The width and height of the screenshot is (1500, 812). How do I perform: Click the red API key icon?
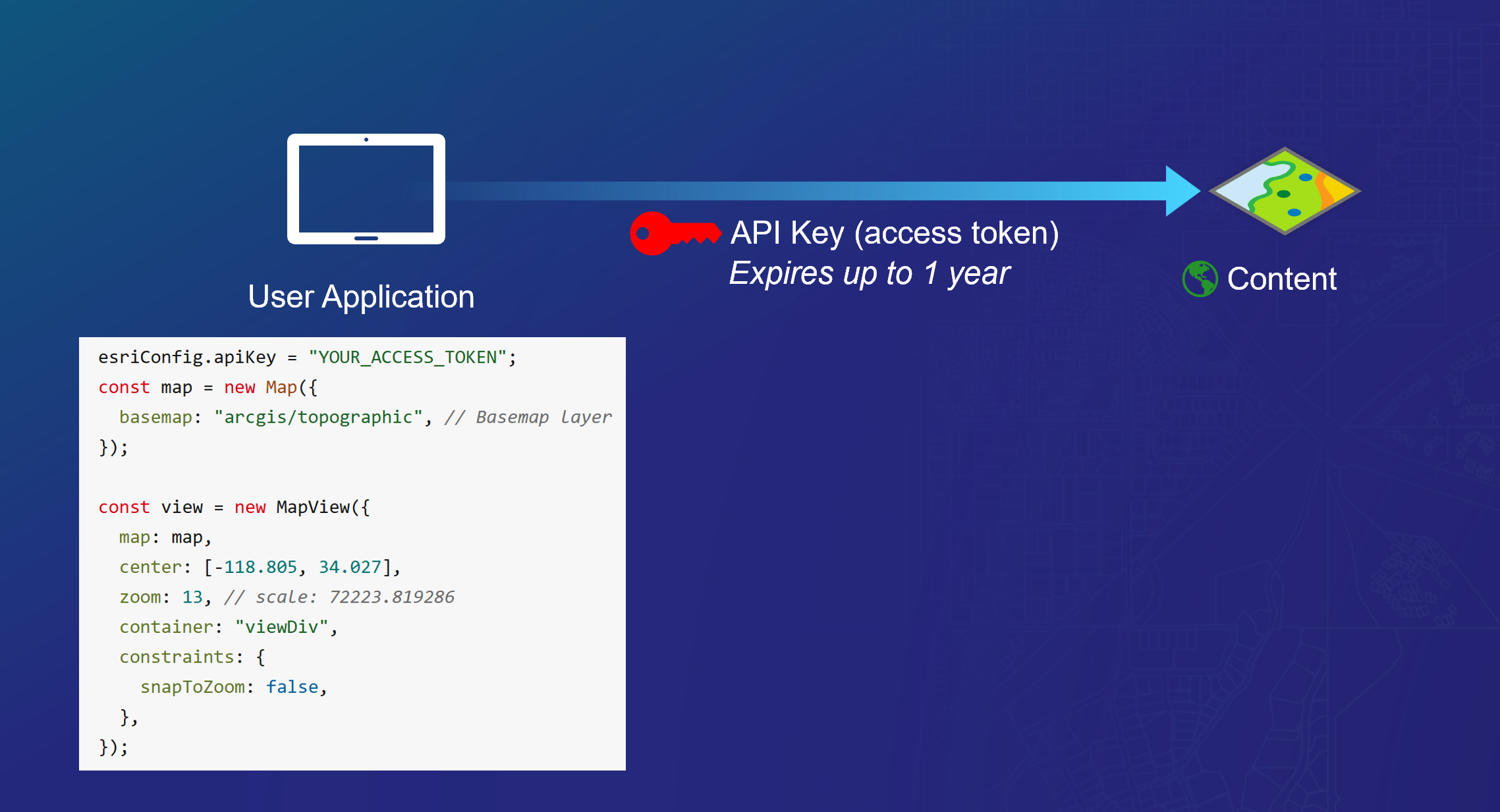pyautogui.click(x=672, y=233)
